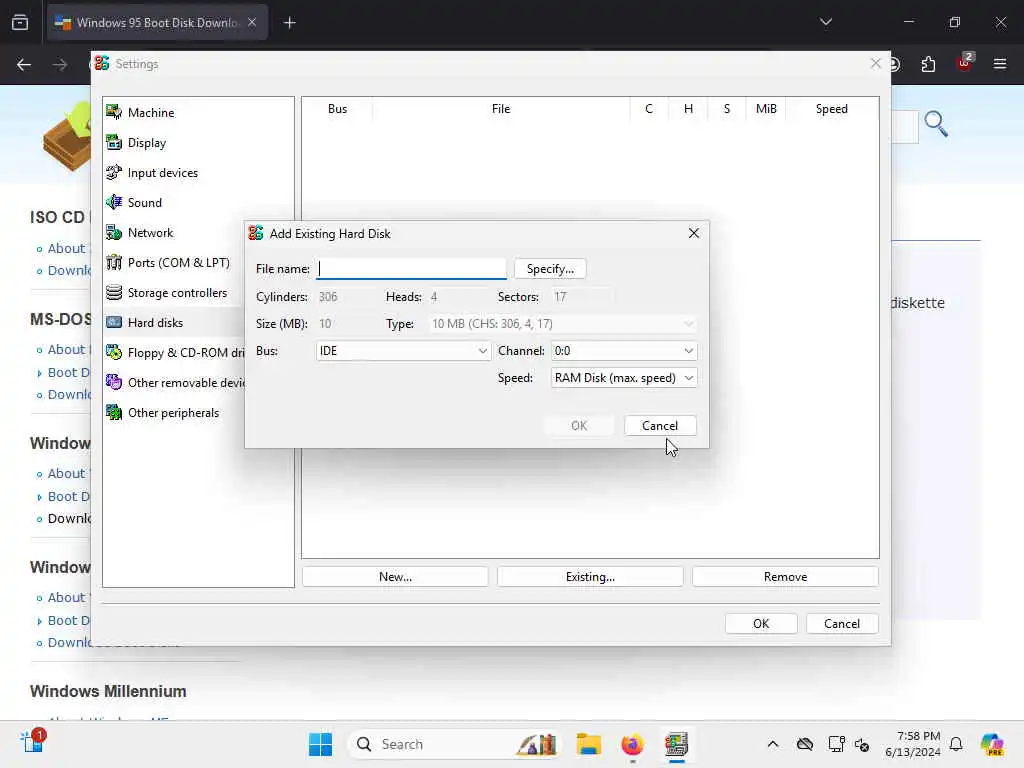Open the notifications bell
Image resolution: width=1024 pixels, height=768 pixels.
[956, 744]
